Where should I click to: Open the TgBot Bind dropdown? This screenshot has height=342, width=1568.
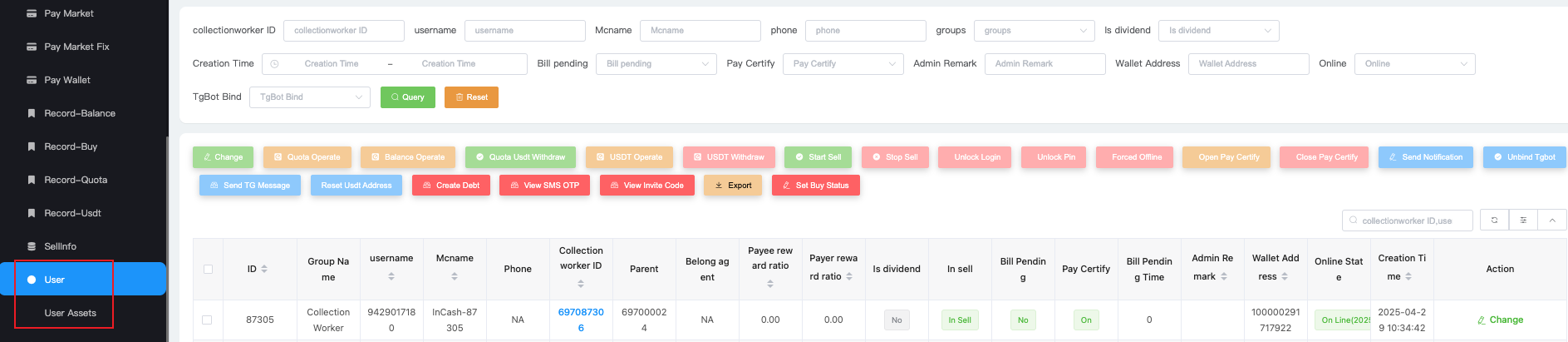coord(310,97)
